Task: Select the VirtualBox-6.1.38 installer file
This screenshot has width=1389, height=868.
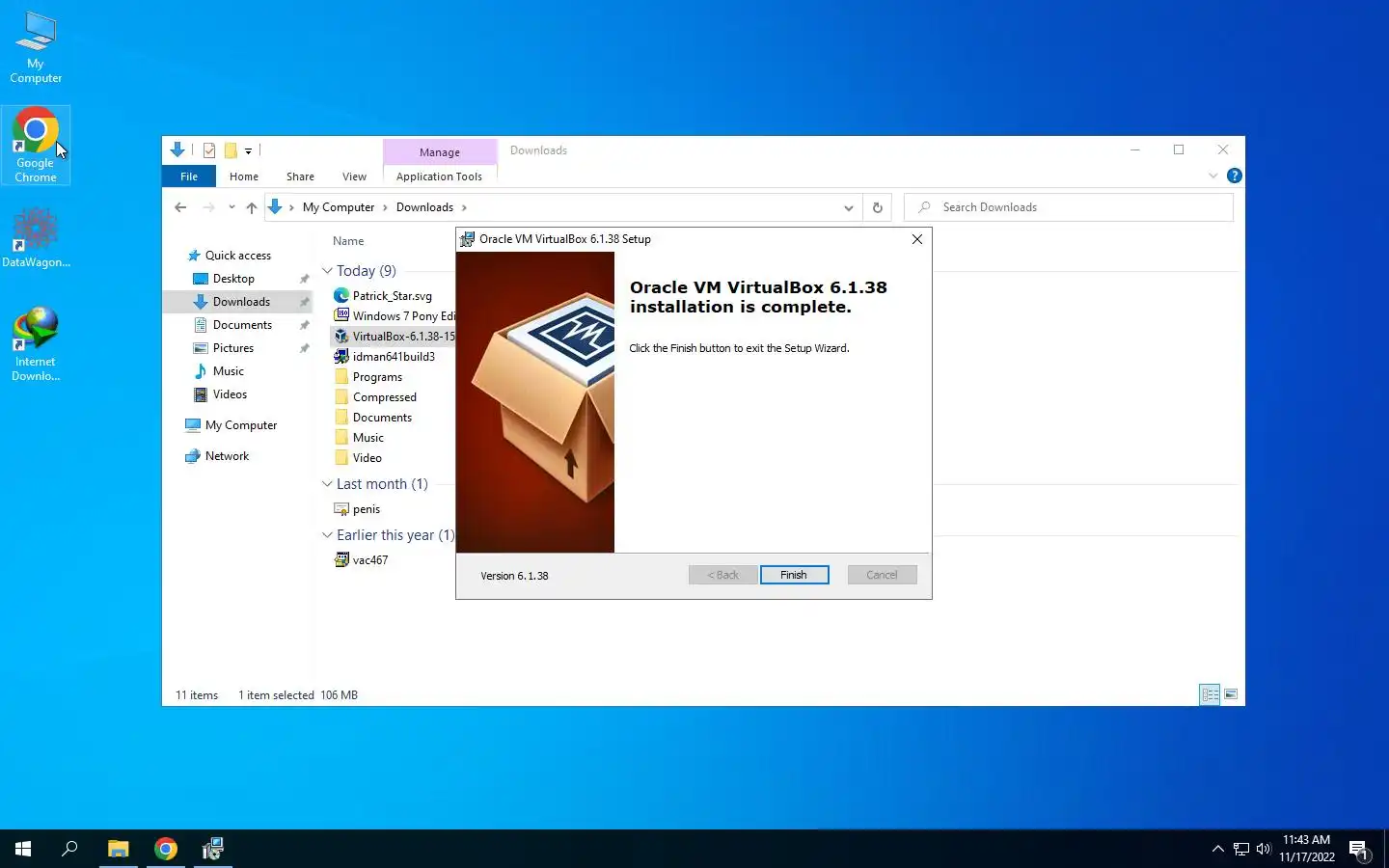Action: tap(394, 337)
